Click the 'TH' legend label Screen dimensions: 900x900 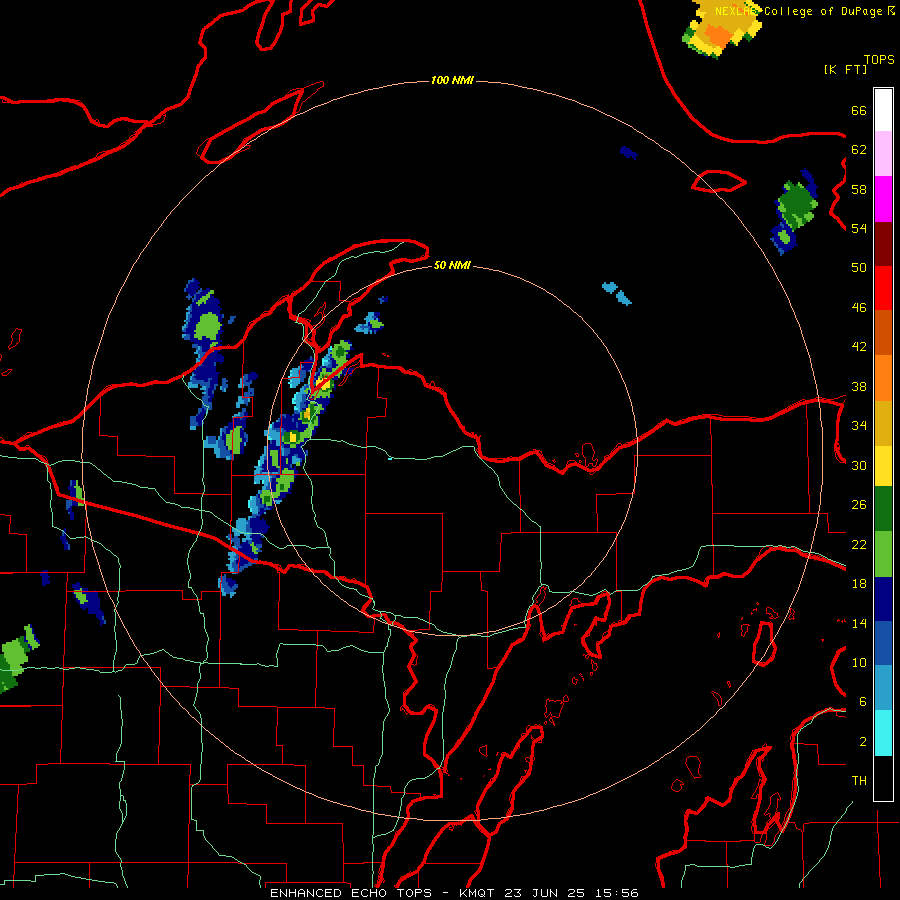tap(859, 781)
